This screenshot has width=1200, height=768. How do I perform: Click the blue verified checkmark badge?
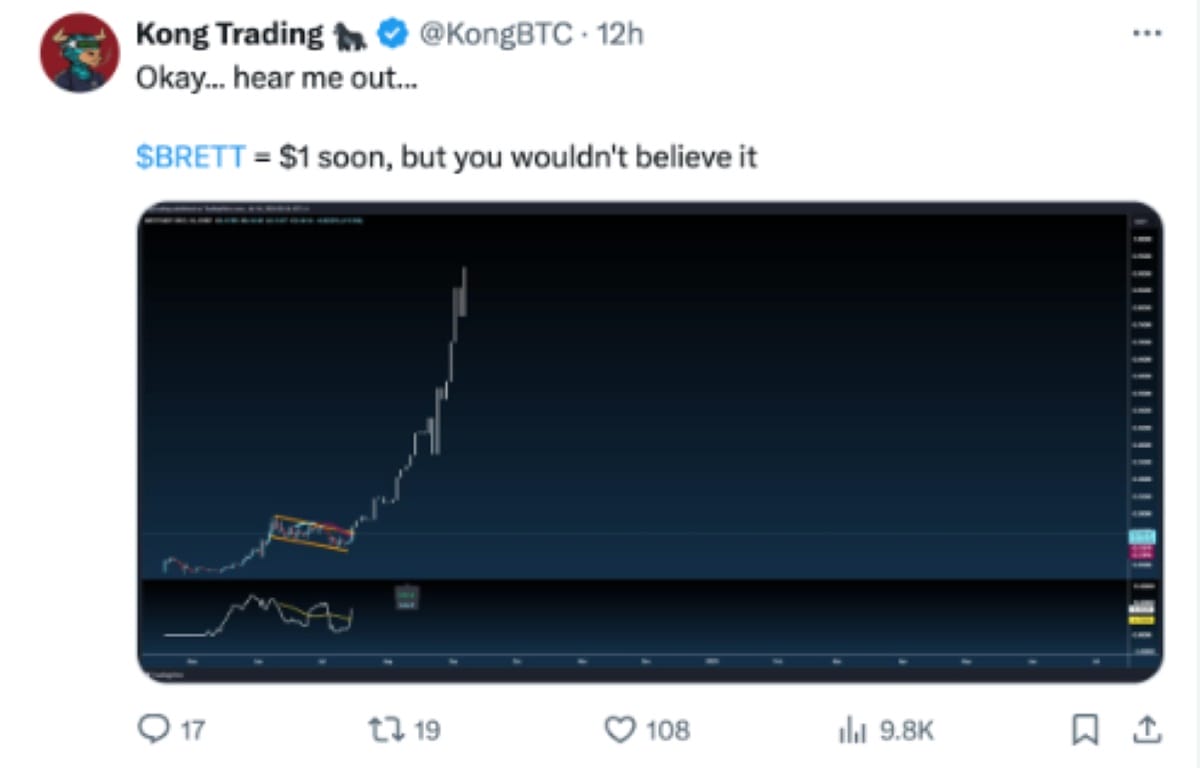(x=390, y=35)
